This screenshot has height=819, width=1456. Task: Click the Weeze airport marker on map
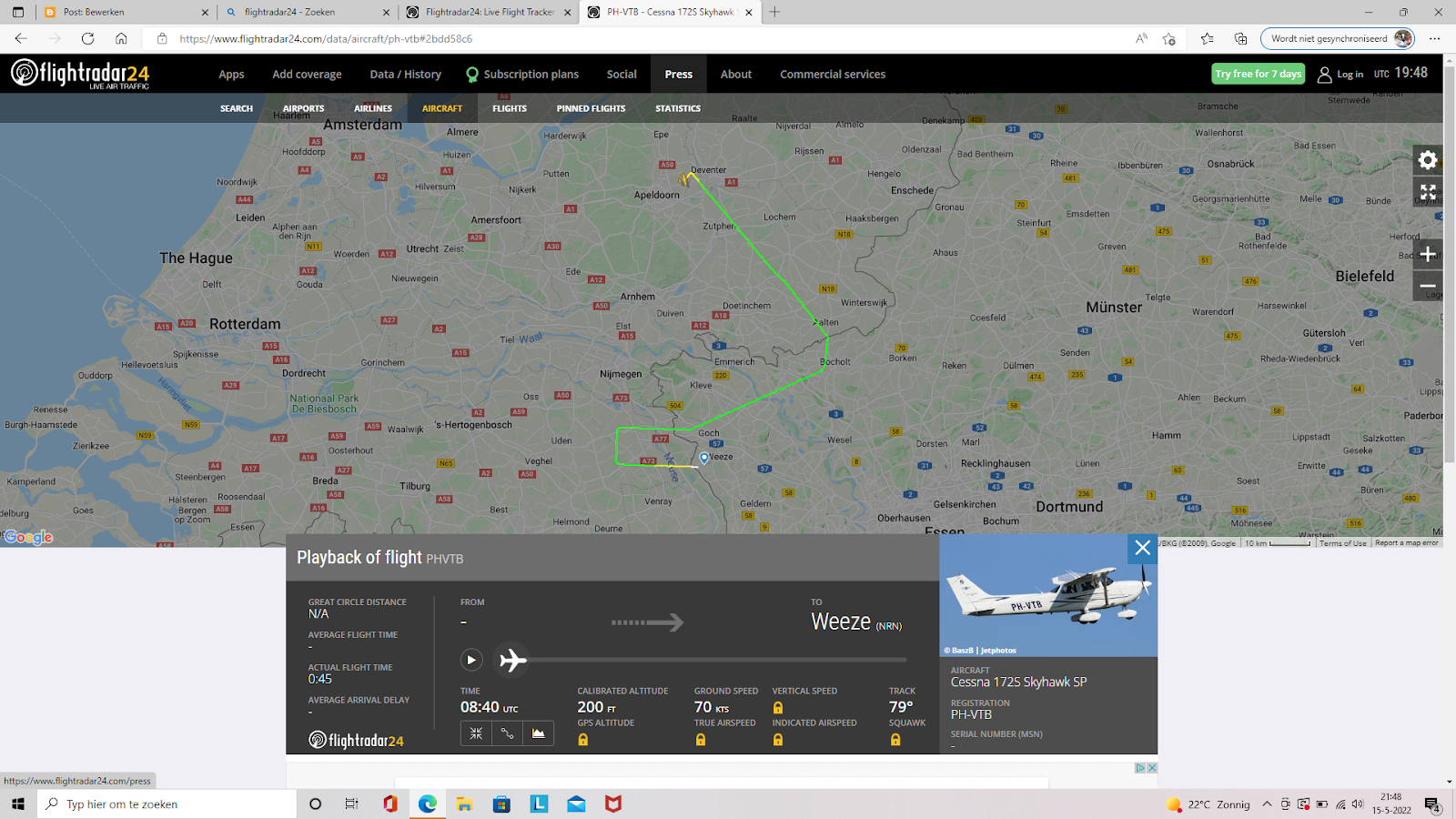704,458
